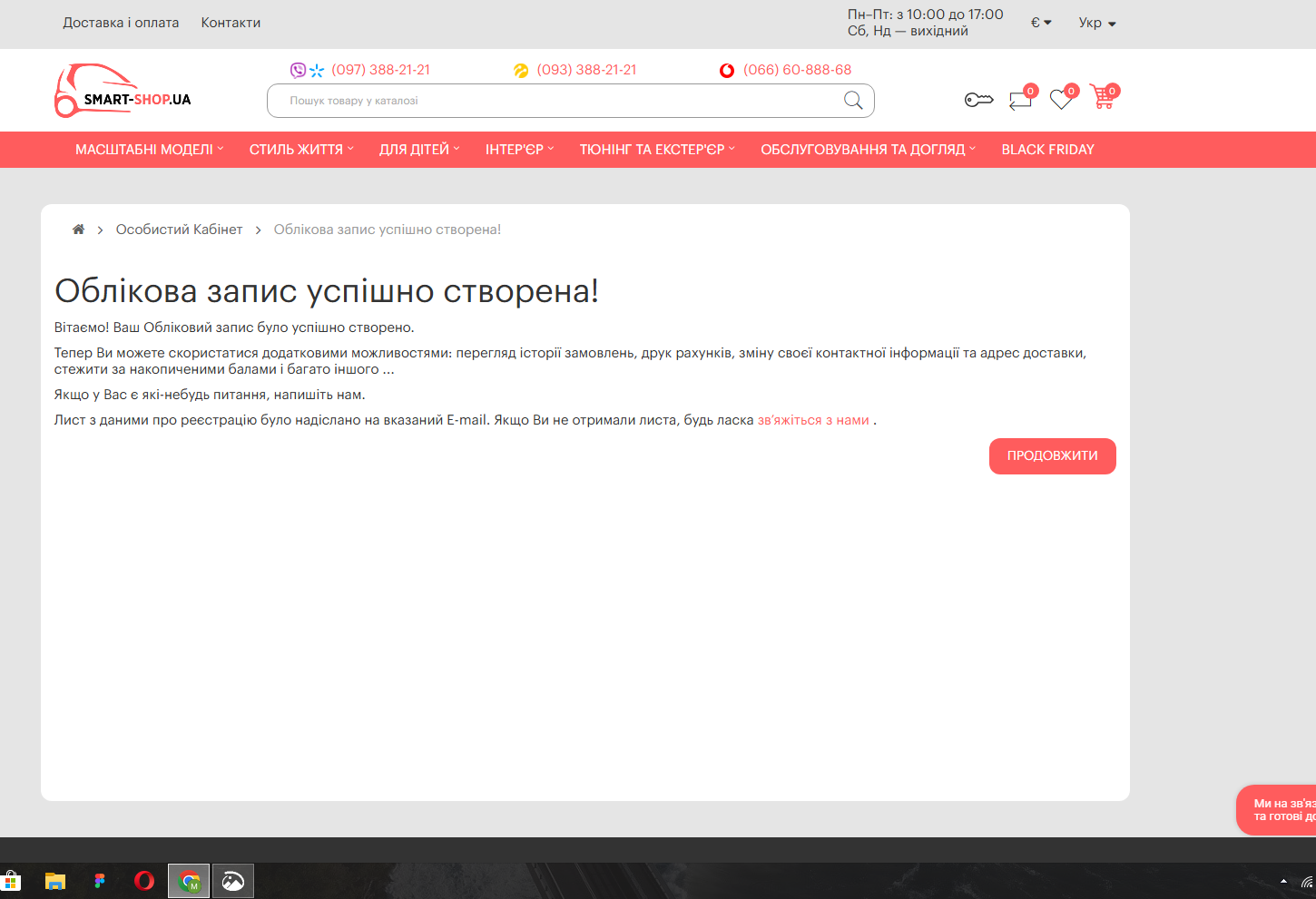1316x899 pixels.
Task: Click the key account login icon
Action: (978, 100)
